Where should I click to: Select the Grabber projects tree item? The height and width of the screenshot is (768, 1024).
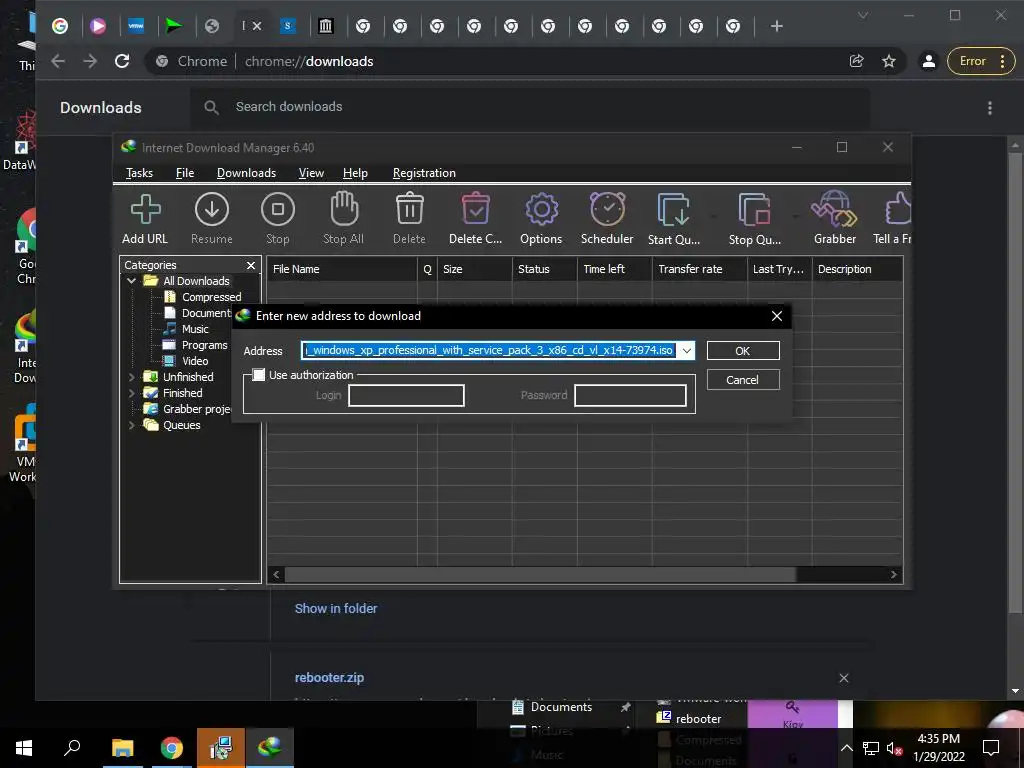click(196, 409)
